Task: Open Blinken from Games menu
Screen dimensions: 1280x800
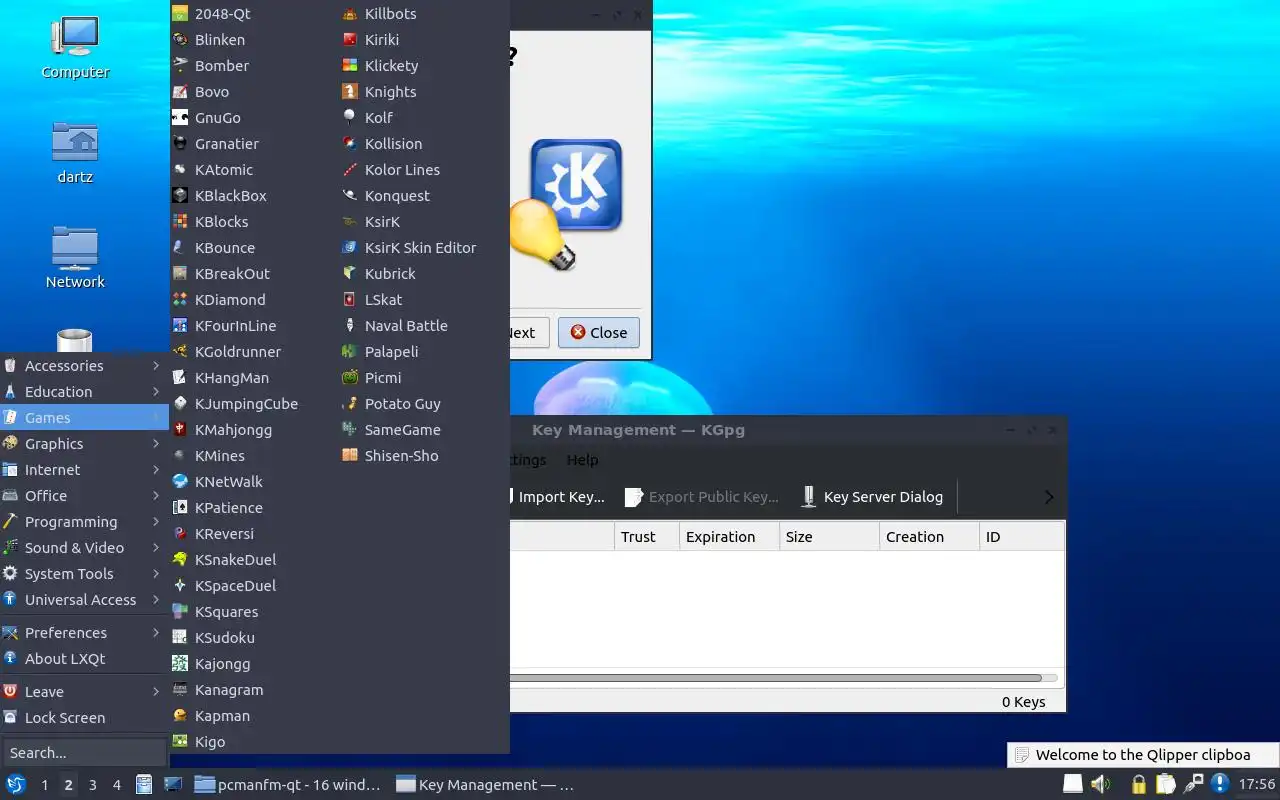Action: pos(255,40)
